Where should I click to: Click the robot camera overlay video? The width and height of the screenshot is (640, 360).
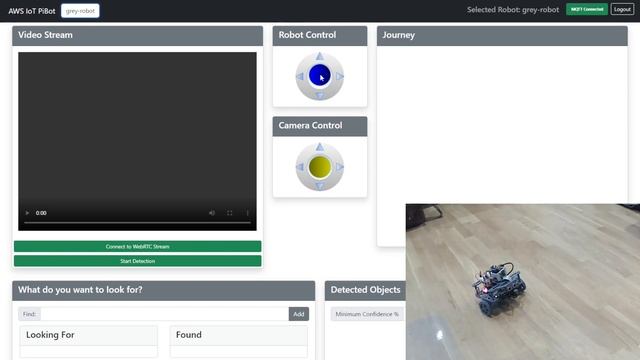pyautogui.click(x=523, y=282)
